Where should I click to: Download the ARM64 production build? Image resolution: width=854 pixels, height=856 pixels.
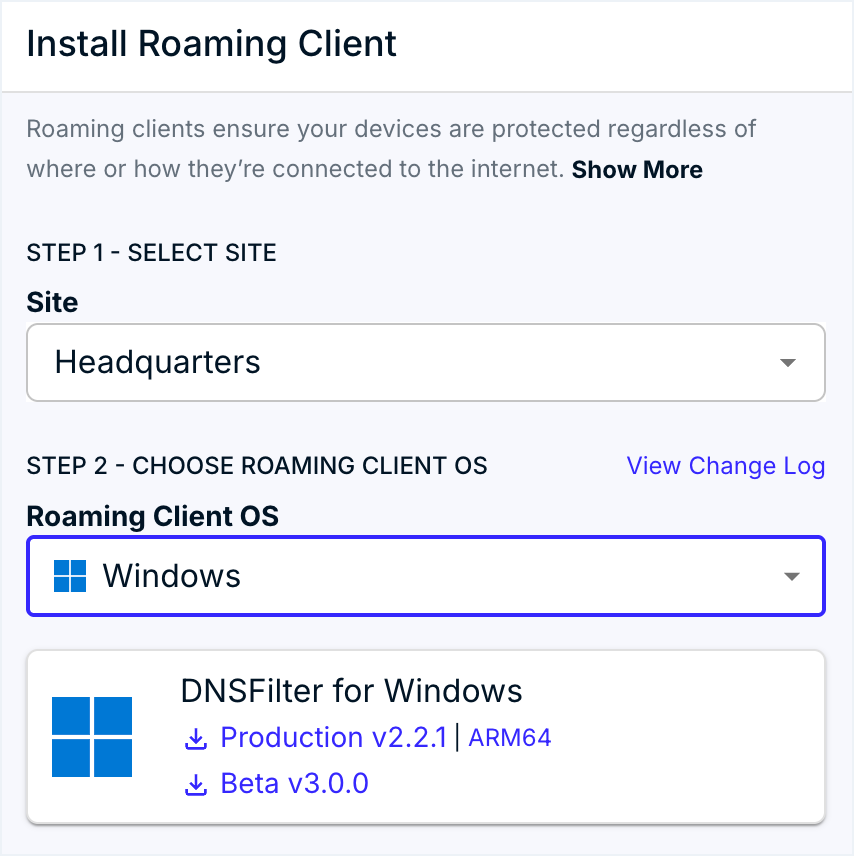coord(510,738)
